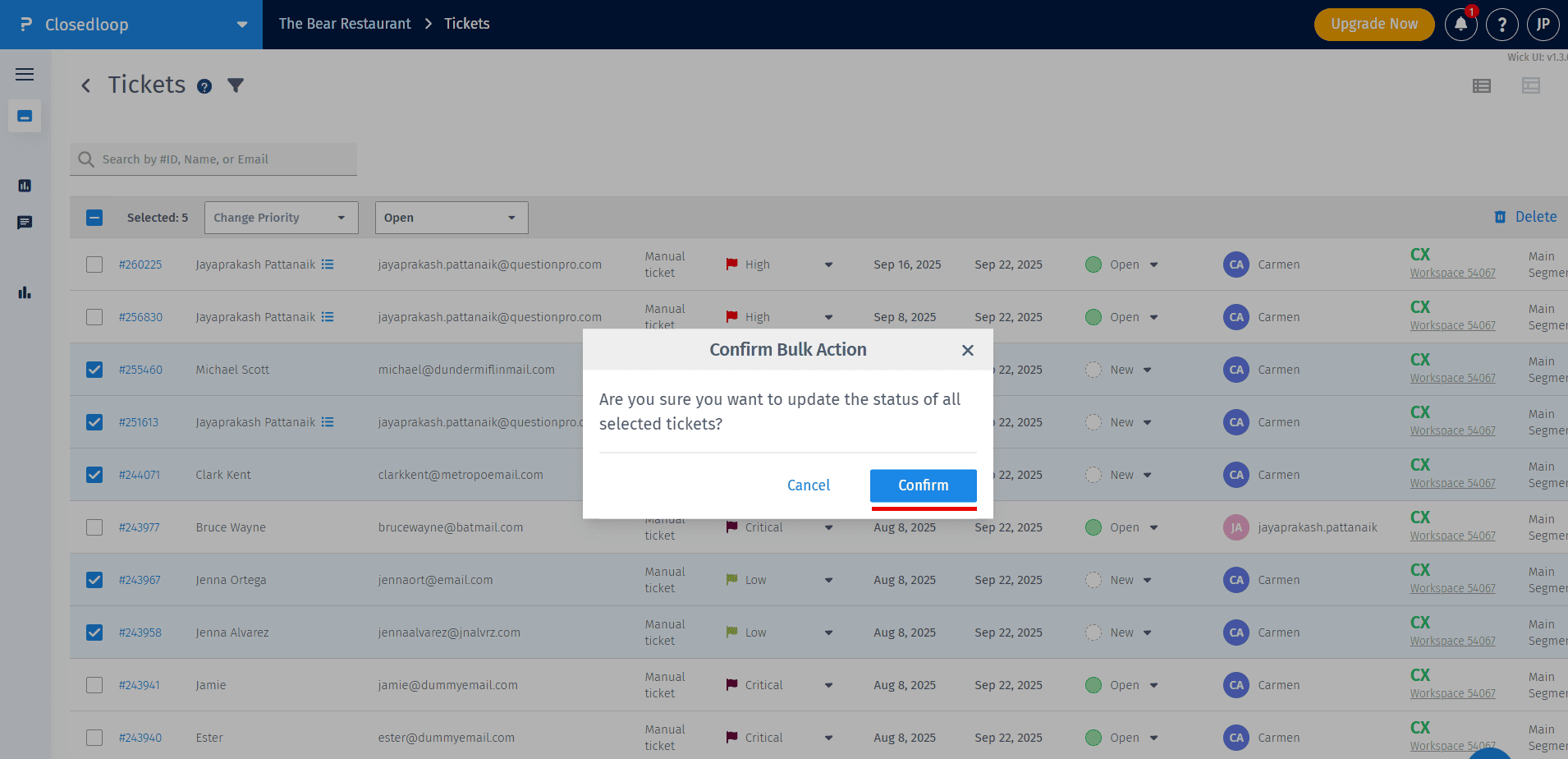Viewport: 1568px width, 759px height.
Task: Open the bulk status dropdown showing Open
Action: [451, 218]
